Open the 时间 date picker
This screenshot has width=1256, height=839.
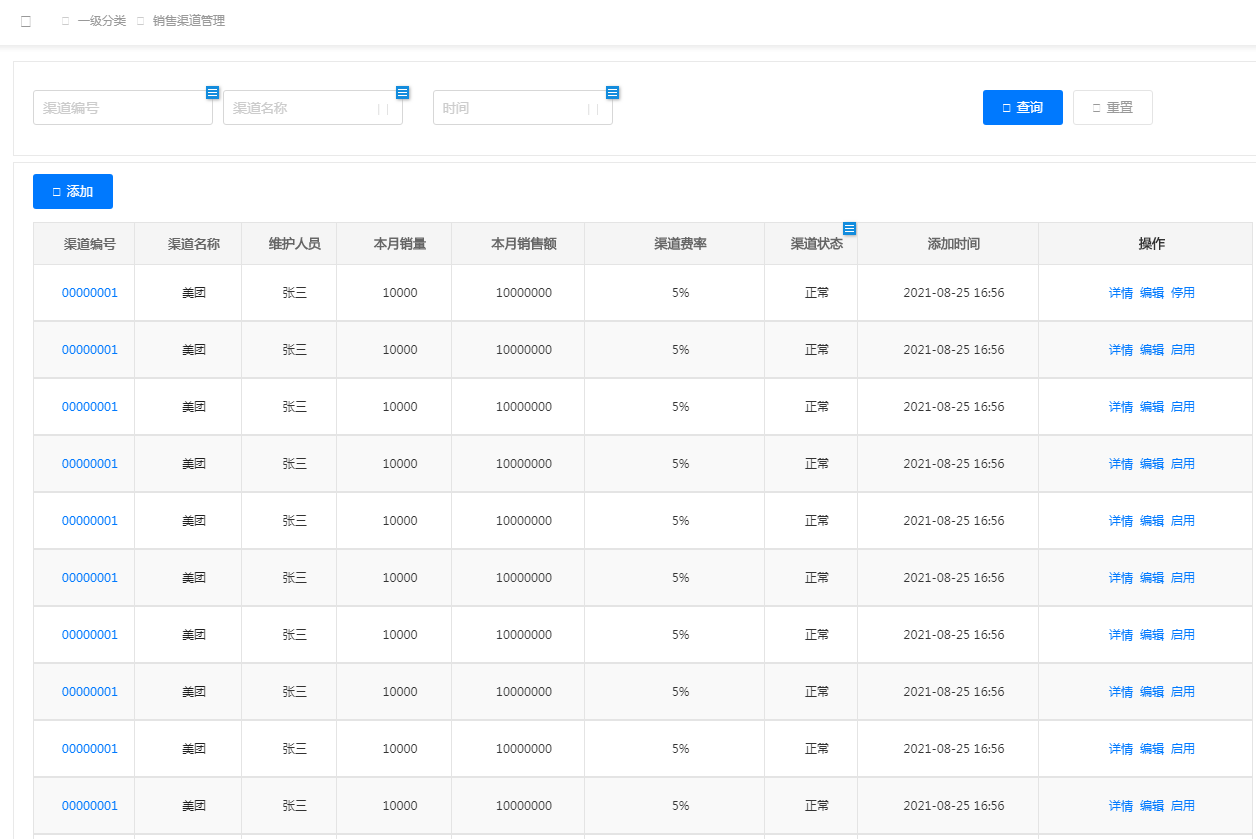point(523,108)
